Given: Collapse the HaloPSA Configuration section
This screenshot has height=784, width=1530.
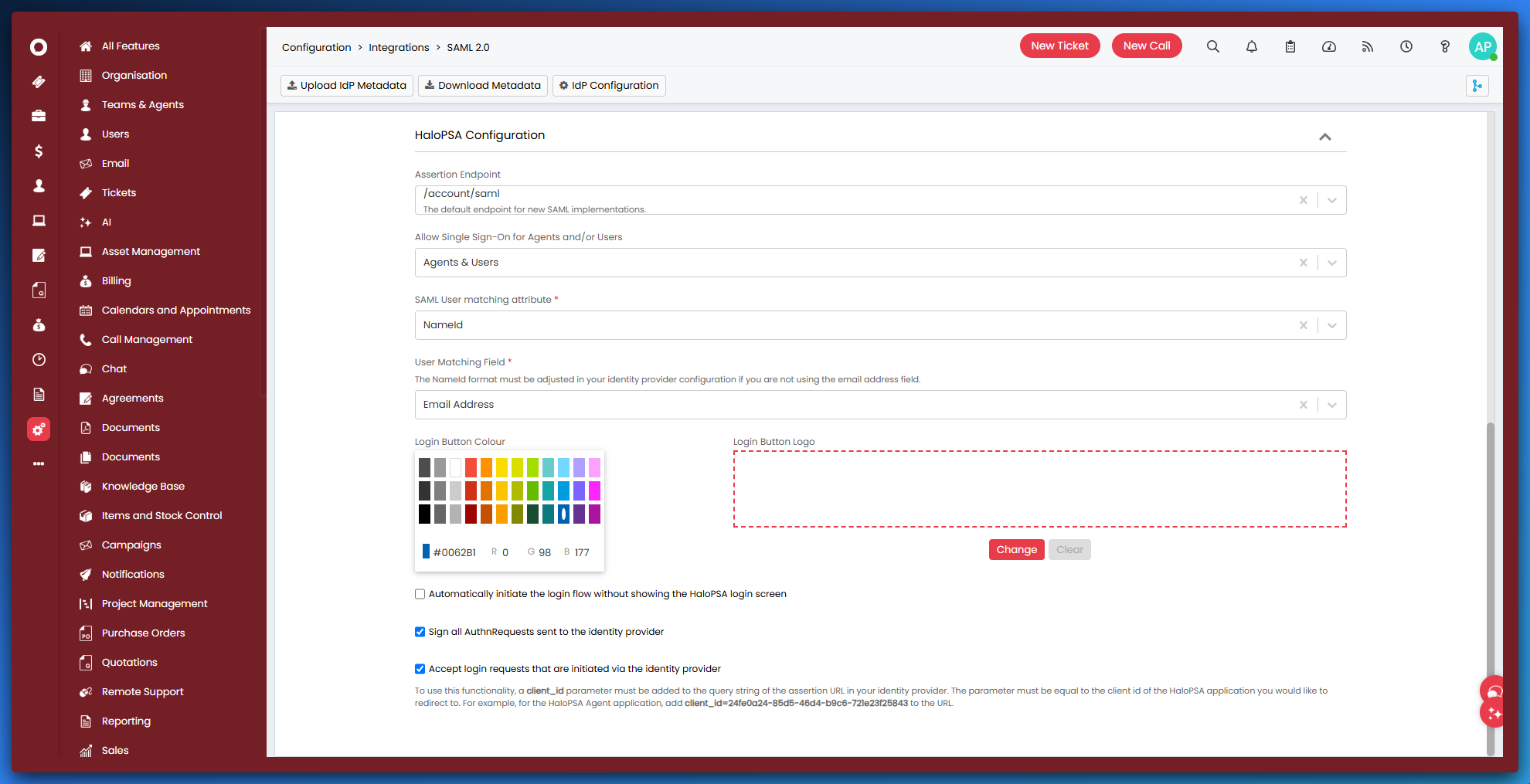Looking at the screenshot, I should tap(1325, 137).
